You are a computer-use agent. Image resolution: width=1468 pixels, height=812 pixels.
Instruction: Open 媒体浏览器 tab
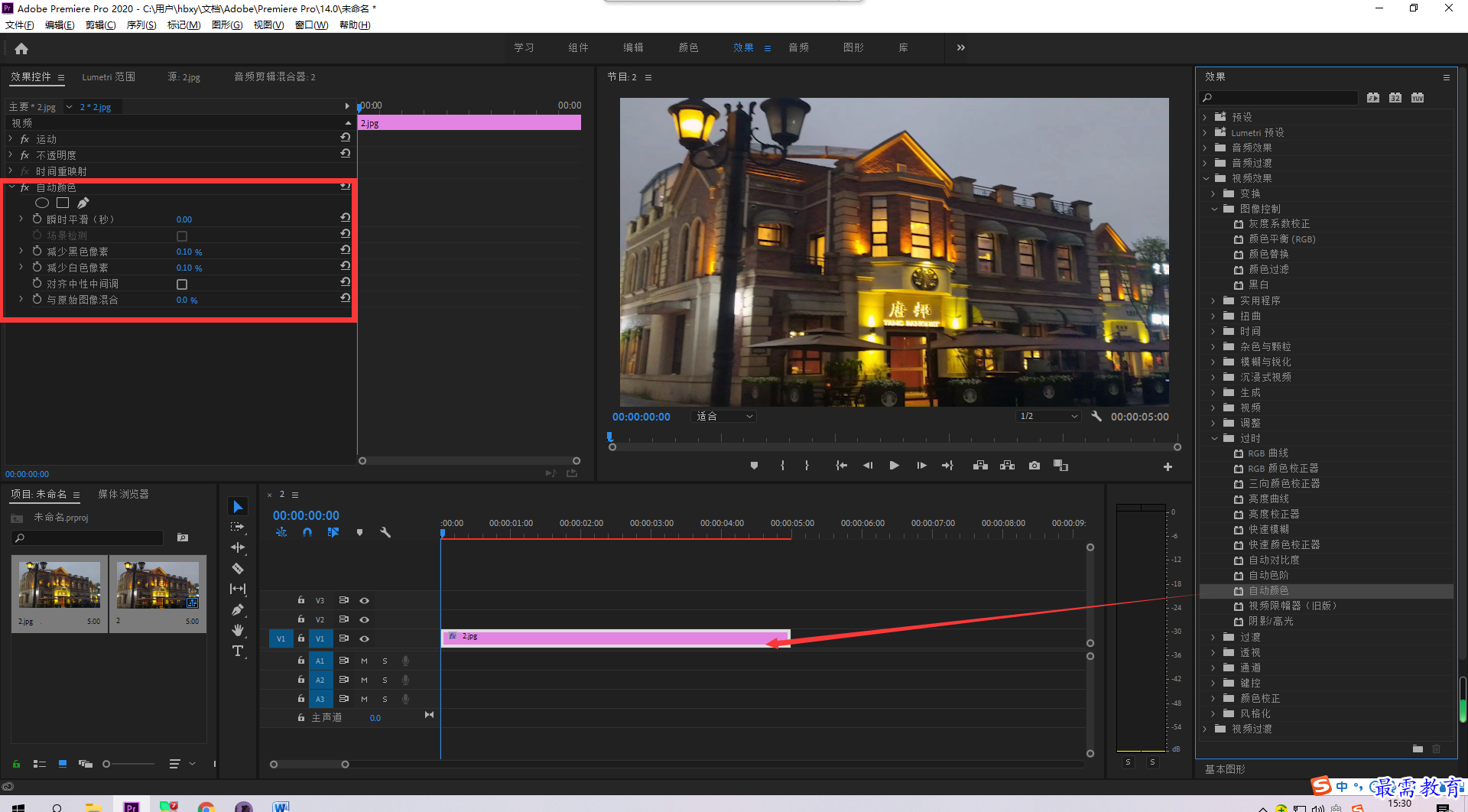click(123, 495)
